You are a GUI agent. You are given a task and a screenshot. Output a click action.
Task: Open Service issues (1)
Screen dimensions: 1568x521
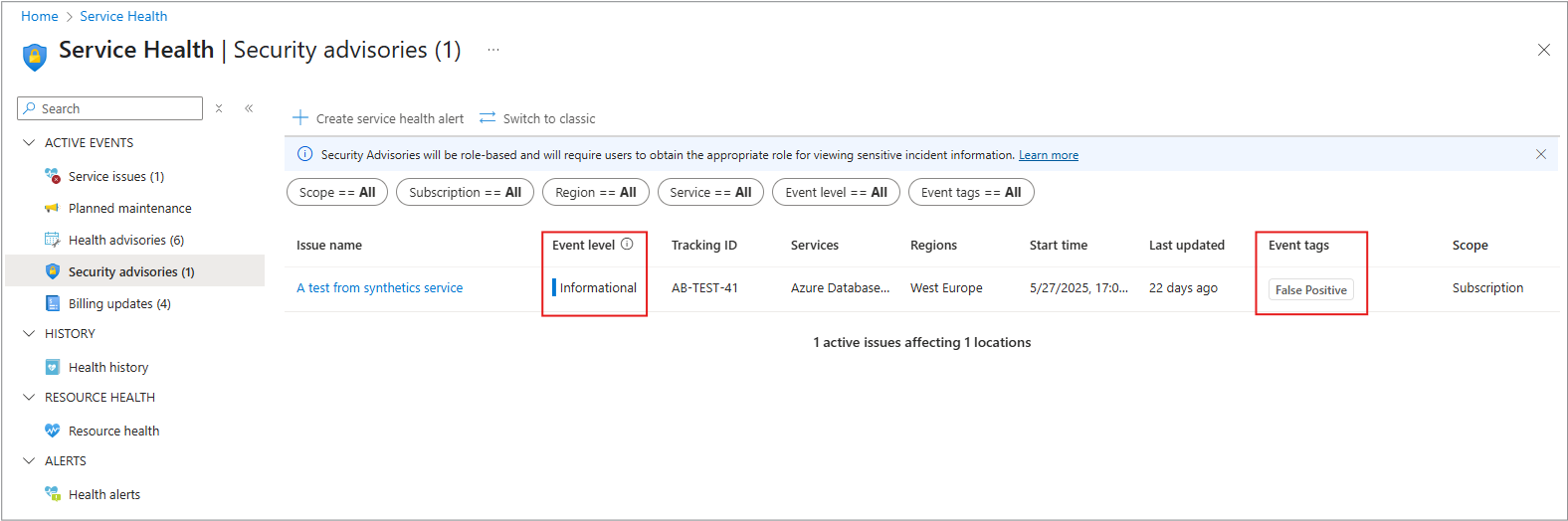tap(116, 176)
